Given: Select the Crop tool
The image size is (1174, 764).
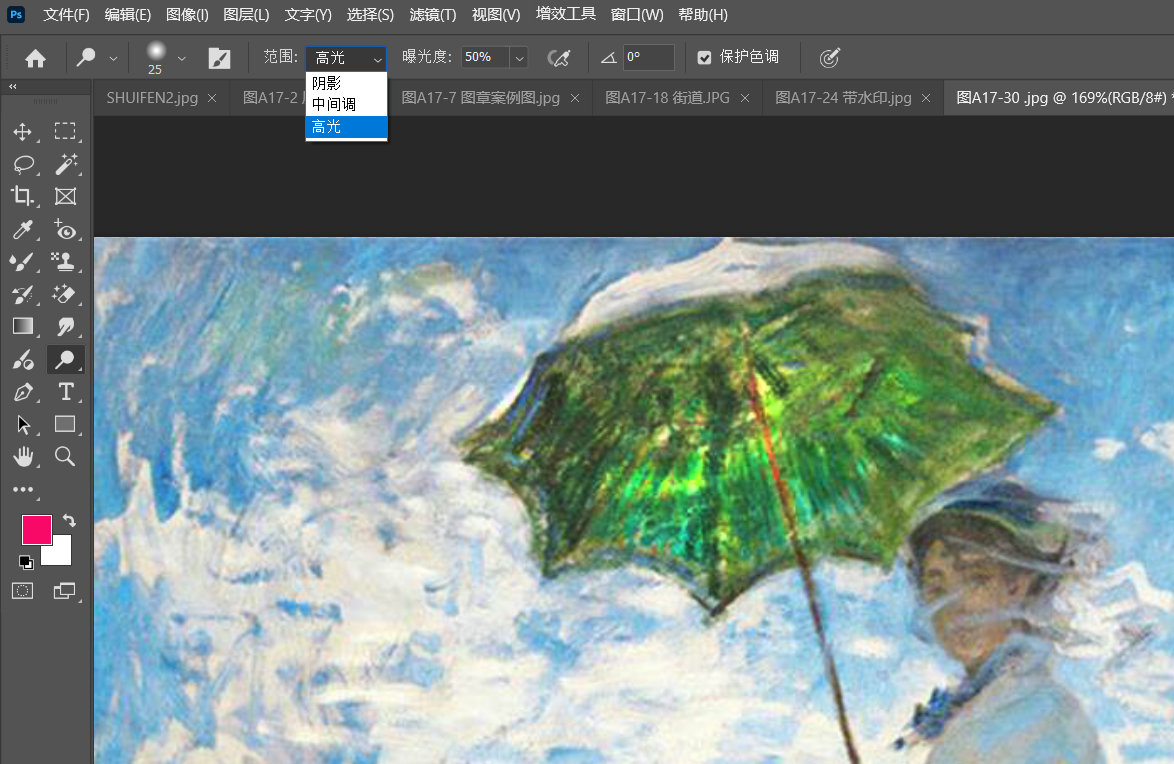Looking at the screenshot, I should pyautogui.click(x=22, y=196).
